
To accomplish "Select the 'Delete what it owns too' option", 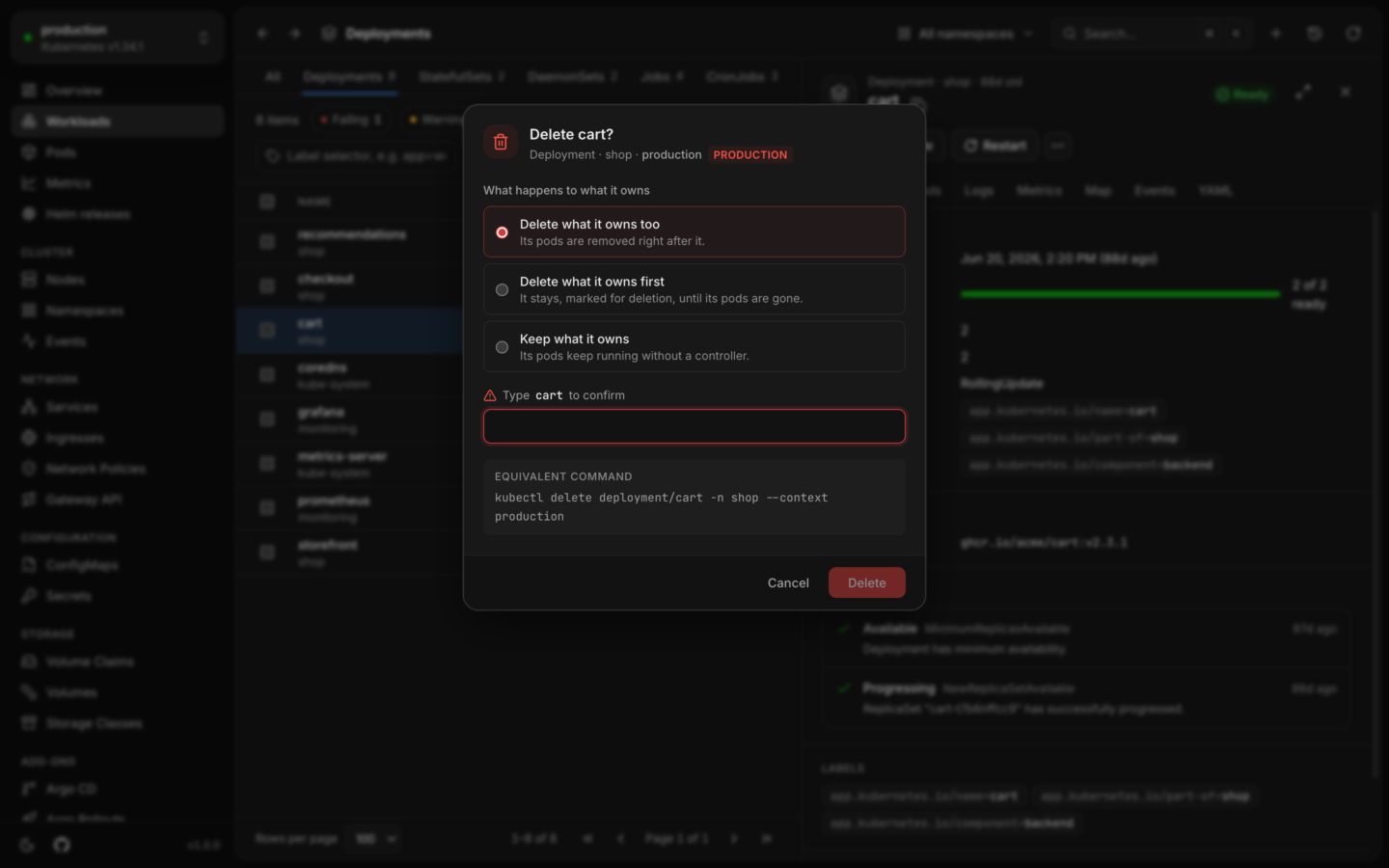I will pos(694,231).
